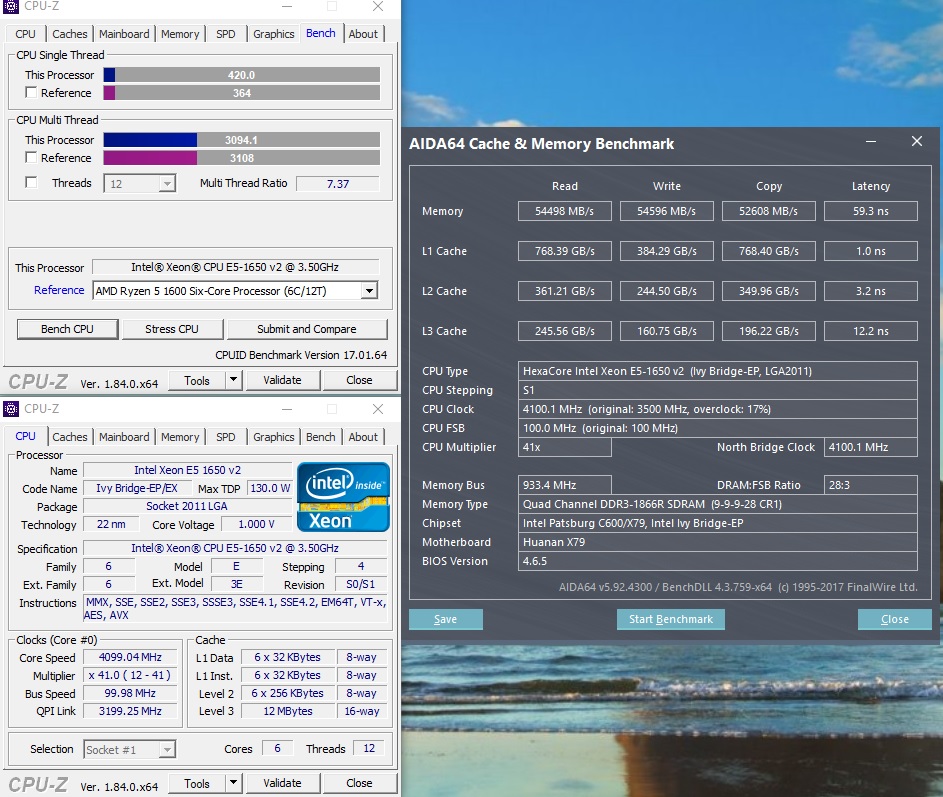The height and width of the screenshot is (797, 943).
Task: Expand the Threads count dropdown
Action: 167,184
